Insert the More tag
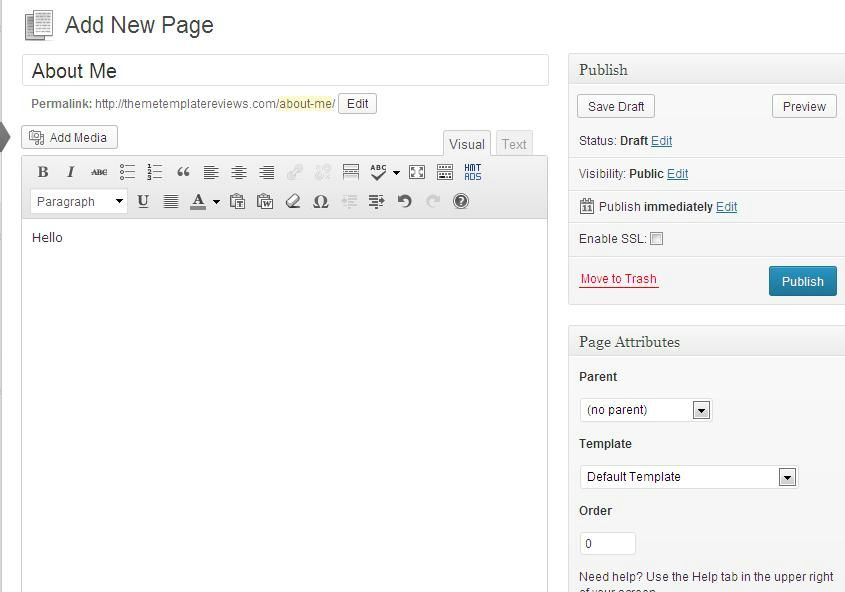Screen dimensions: 845x592 pyautogui.click(x=351, y=172)
